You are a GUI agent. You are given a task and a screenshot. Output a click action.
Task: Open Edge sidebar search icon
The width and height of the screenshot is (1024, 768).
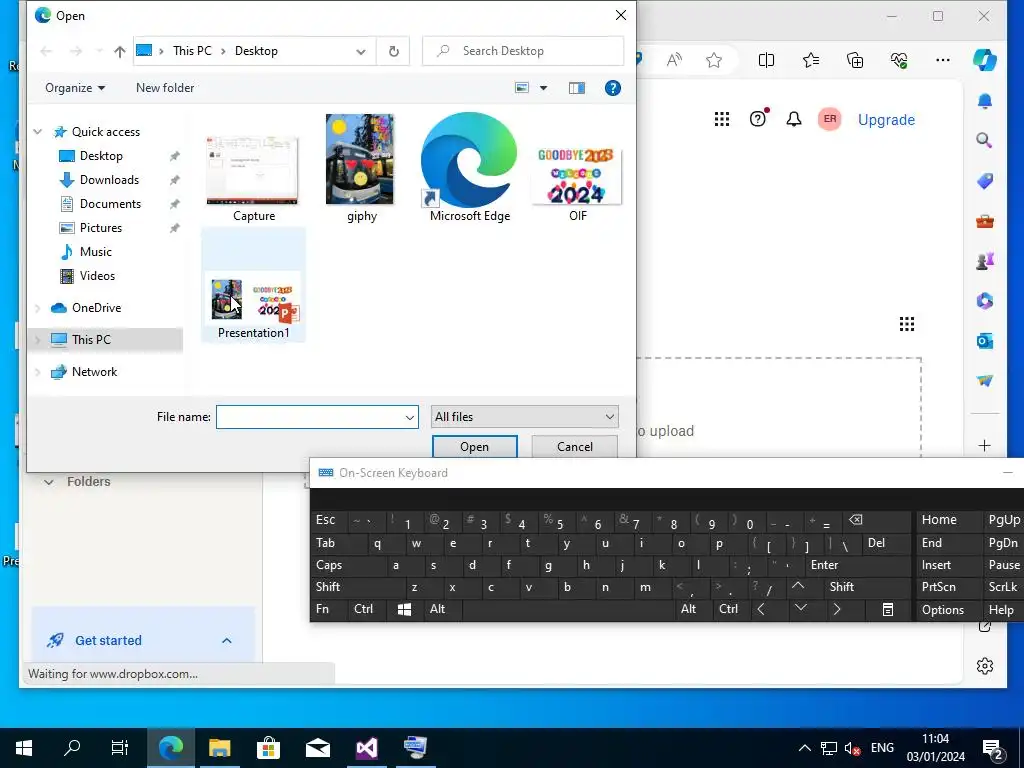pyautogui.click(x=984, y=140)
